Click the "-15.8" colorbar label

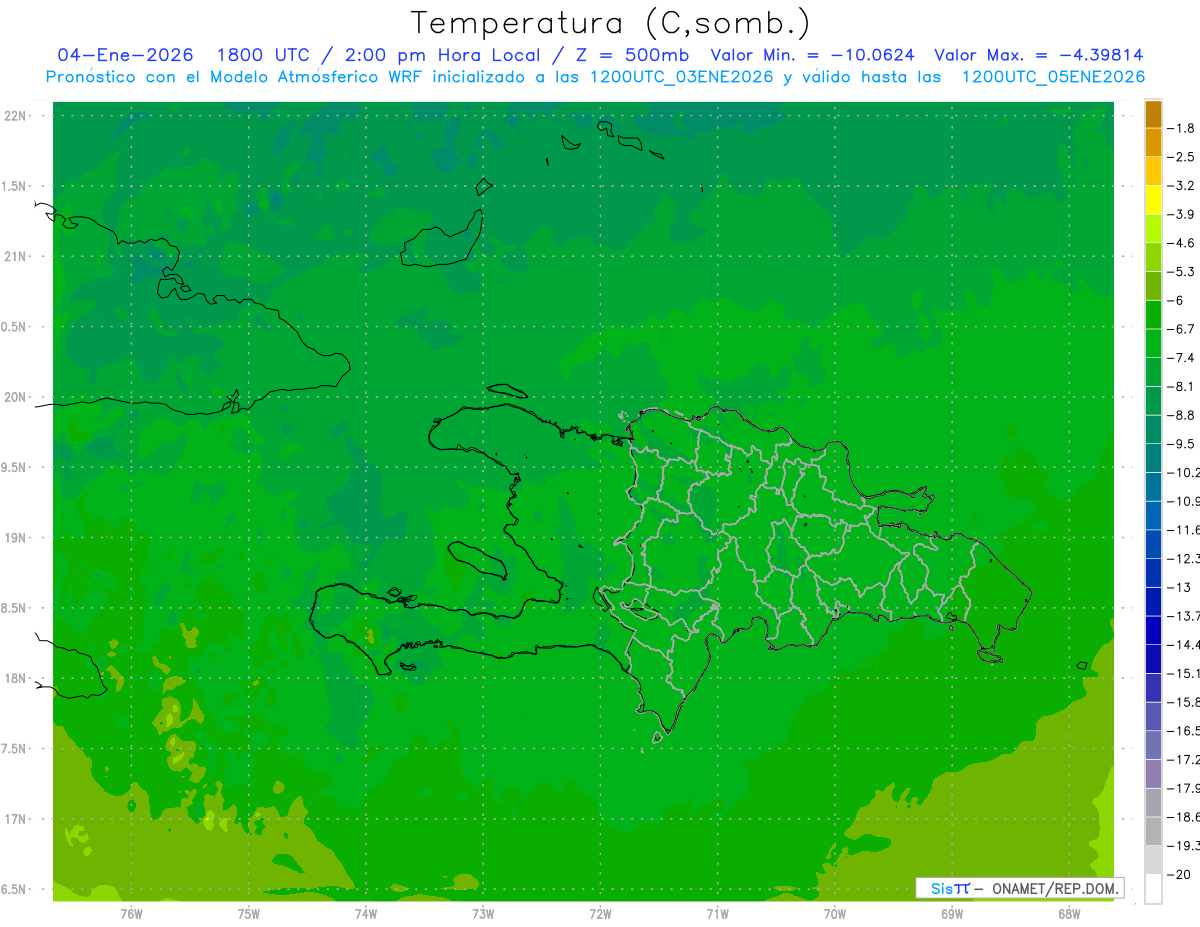point(1185,701)
